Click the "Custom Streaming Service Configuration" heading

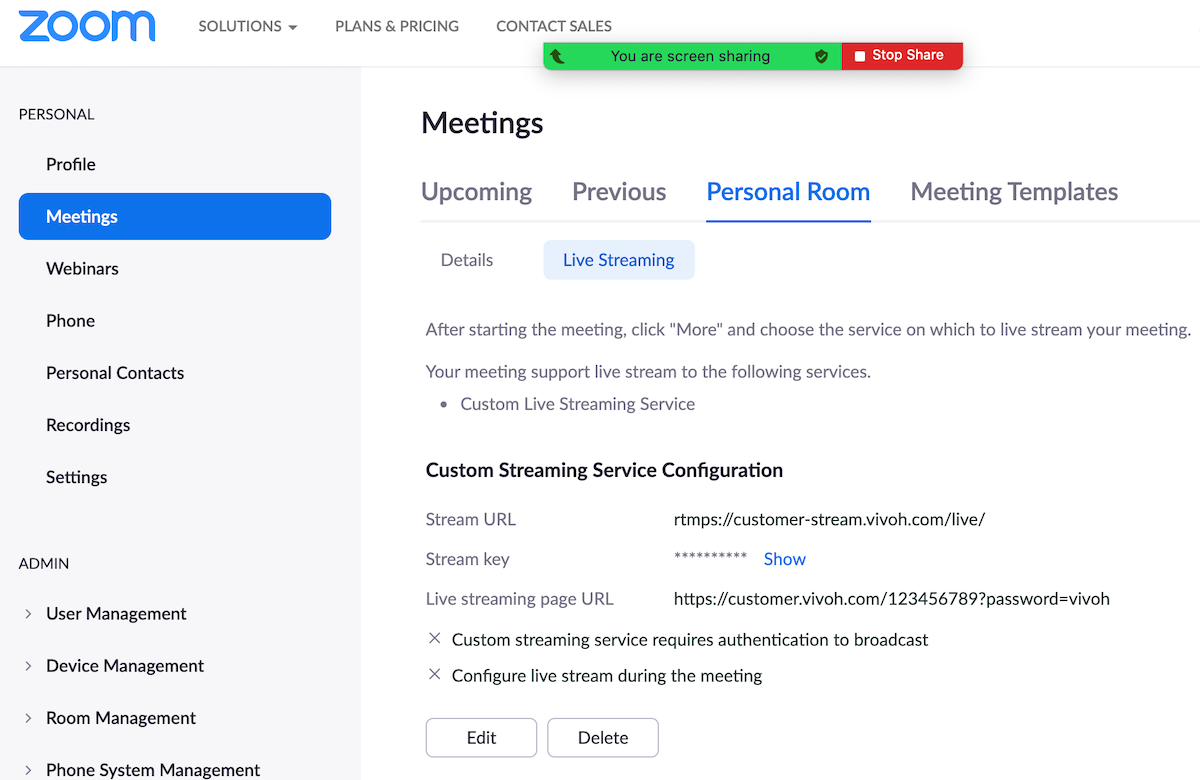tap(604, 470)
